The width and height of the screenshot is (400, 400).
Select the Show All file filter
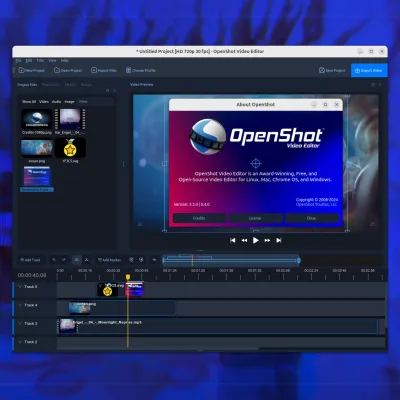coord(29,101)
